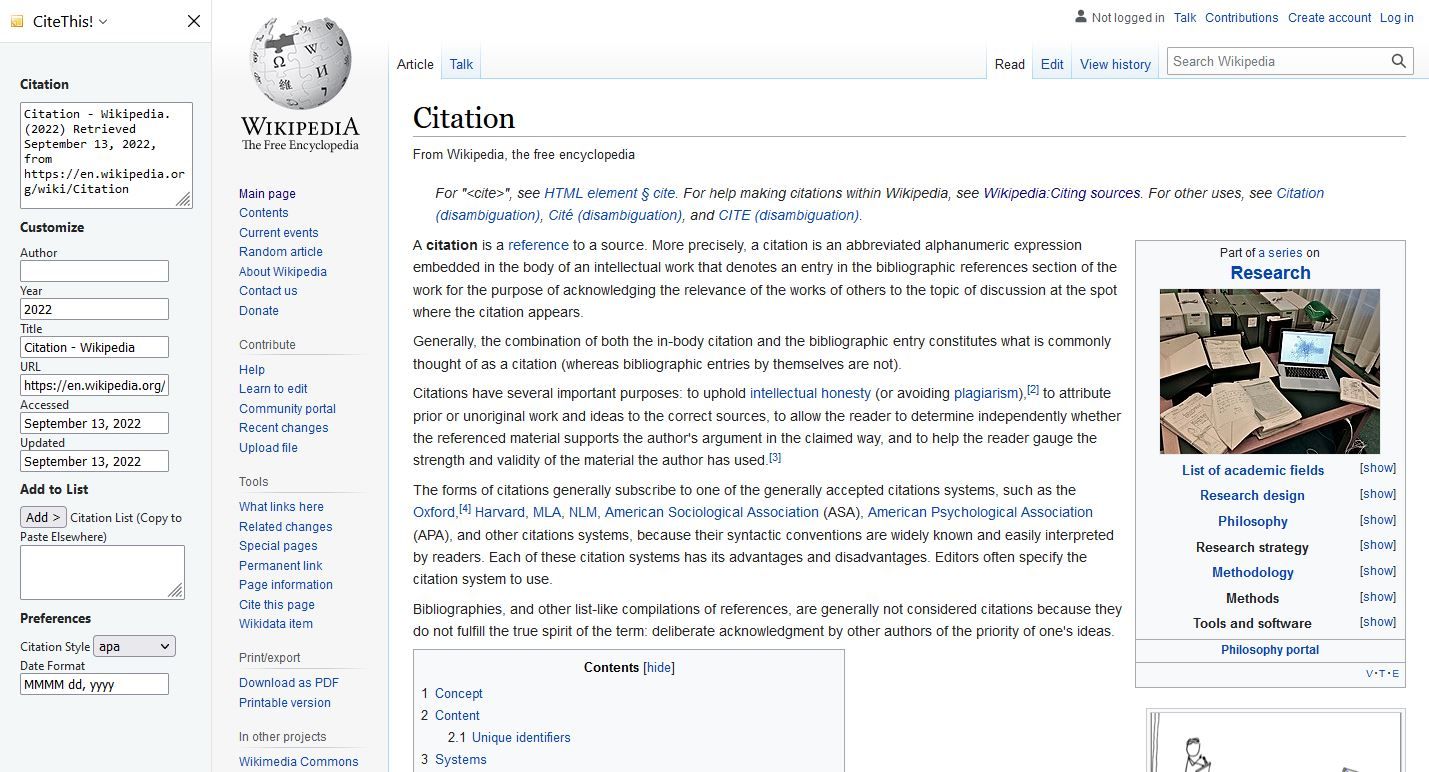
Task: Click the Log in link
Action: pyautogui.click(x=1397, y=17)
